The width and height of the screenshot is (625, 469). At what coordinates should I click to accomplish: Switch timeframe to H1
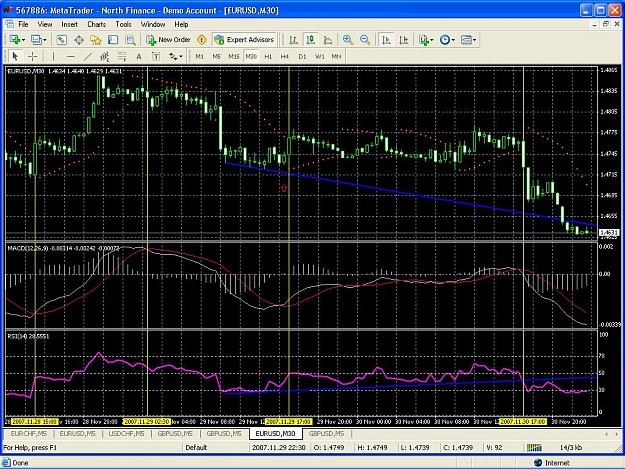(x=268, y=56)
